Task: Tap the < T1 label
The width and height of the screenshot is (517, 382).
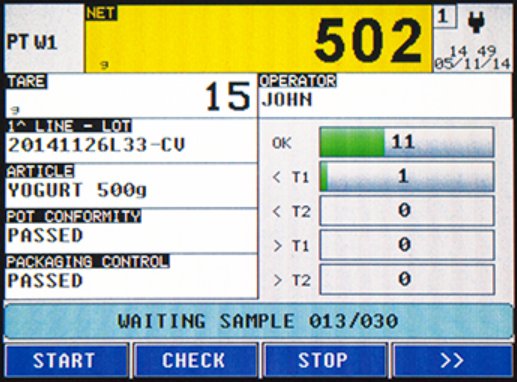Action: [x=291, y=178]
